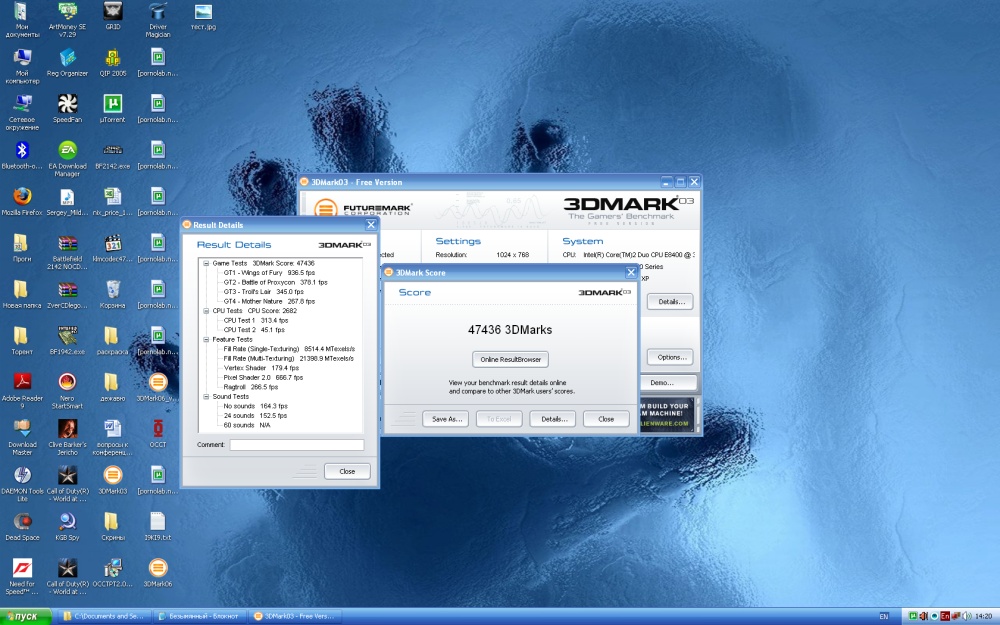Select the Vertex Shader result row
Image resolution: width=1000 pixels, height=625 pixels.
(x=261, y=368)
